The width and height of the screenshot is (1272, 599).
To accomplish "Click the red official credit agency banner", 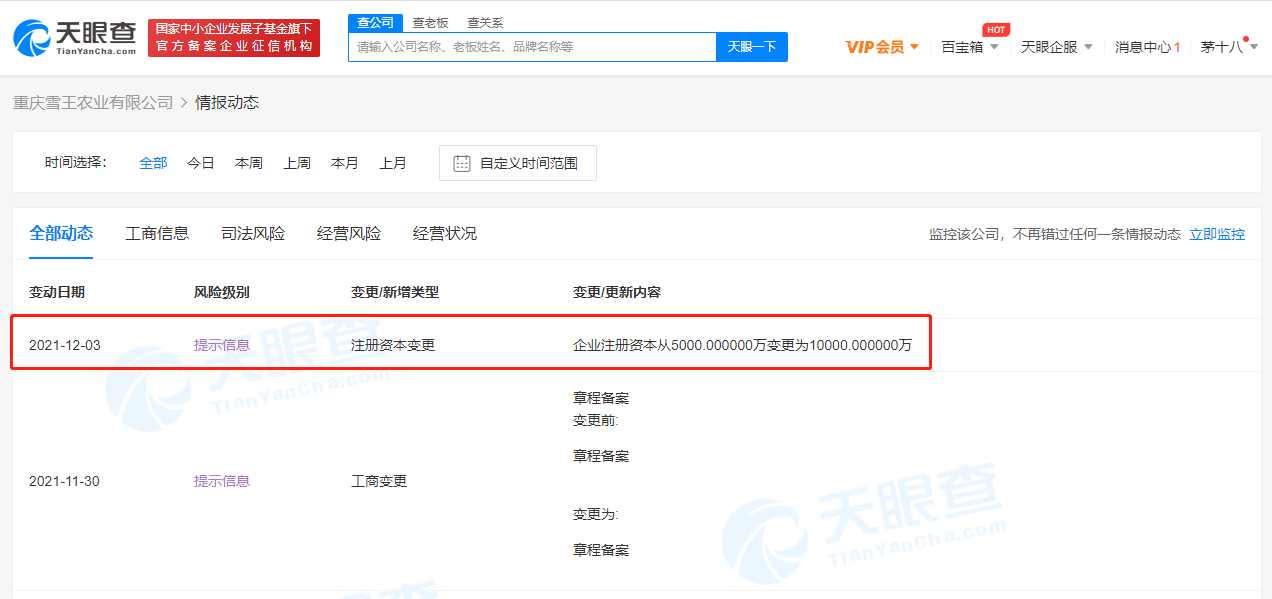I will click(234, 38).
